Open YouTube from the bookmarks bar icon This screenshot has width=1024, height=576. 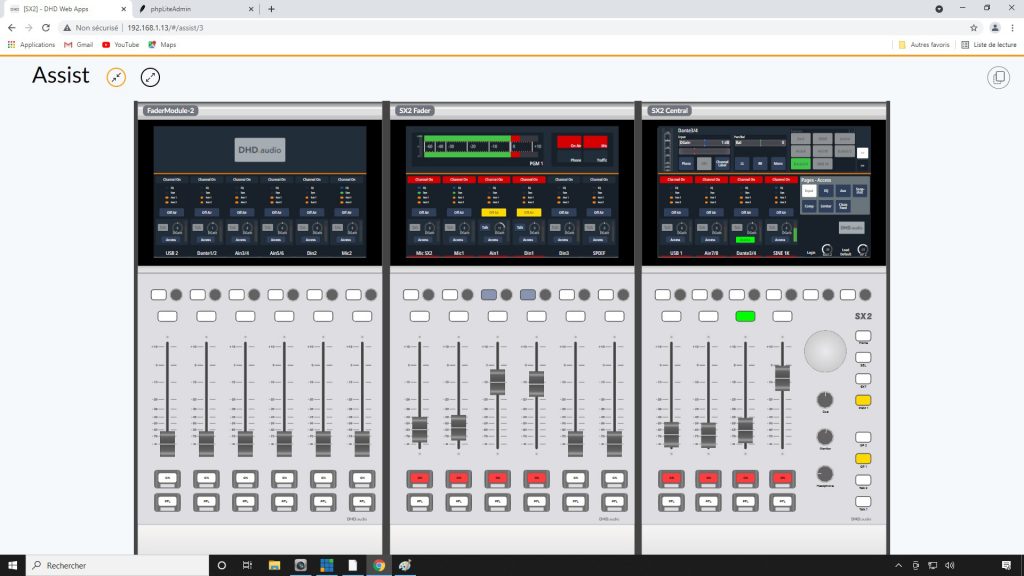[122, 44]
